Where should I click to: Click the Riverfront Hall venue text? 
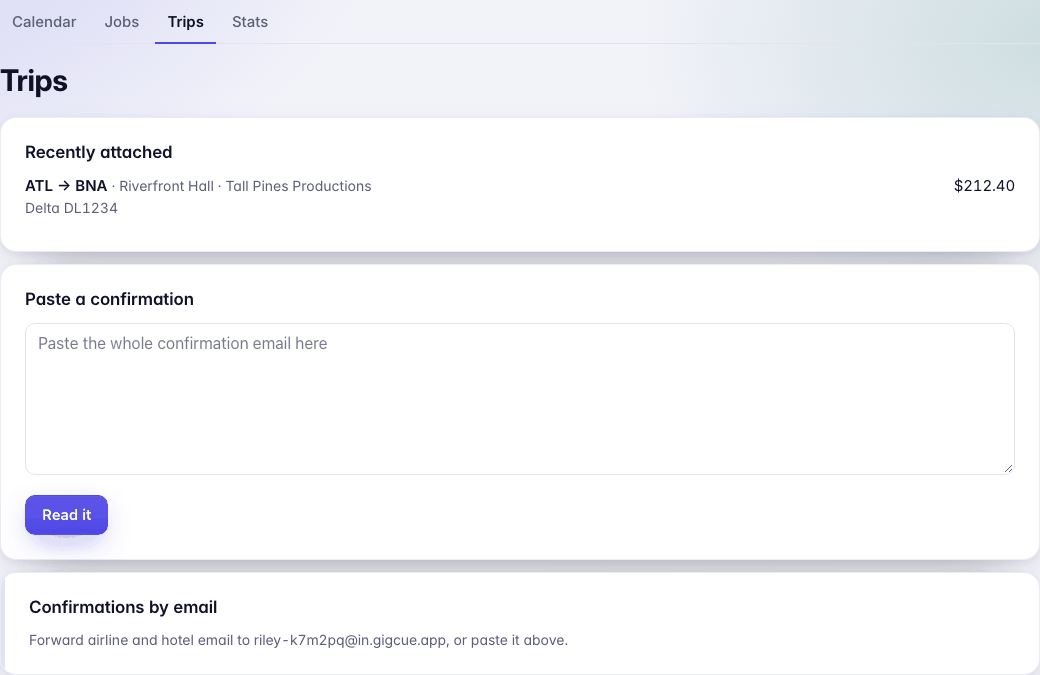[x=166, y=186]
